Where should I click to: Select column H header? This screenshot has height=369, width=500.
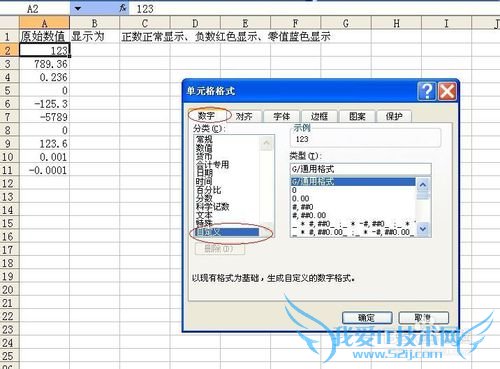tap(396, 23)
